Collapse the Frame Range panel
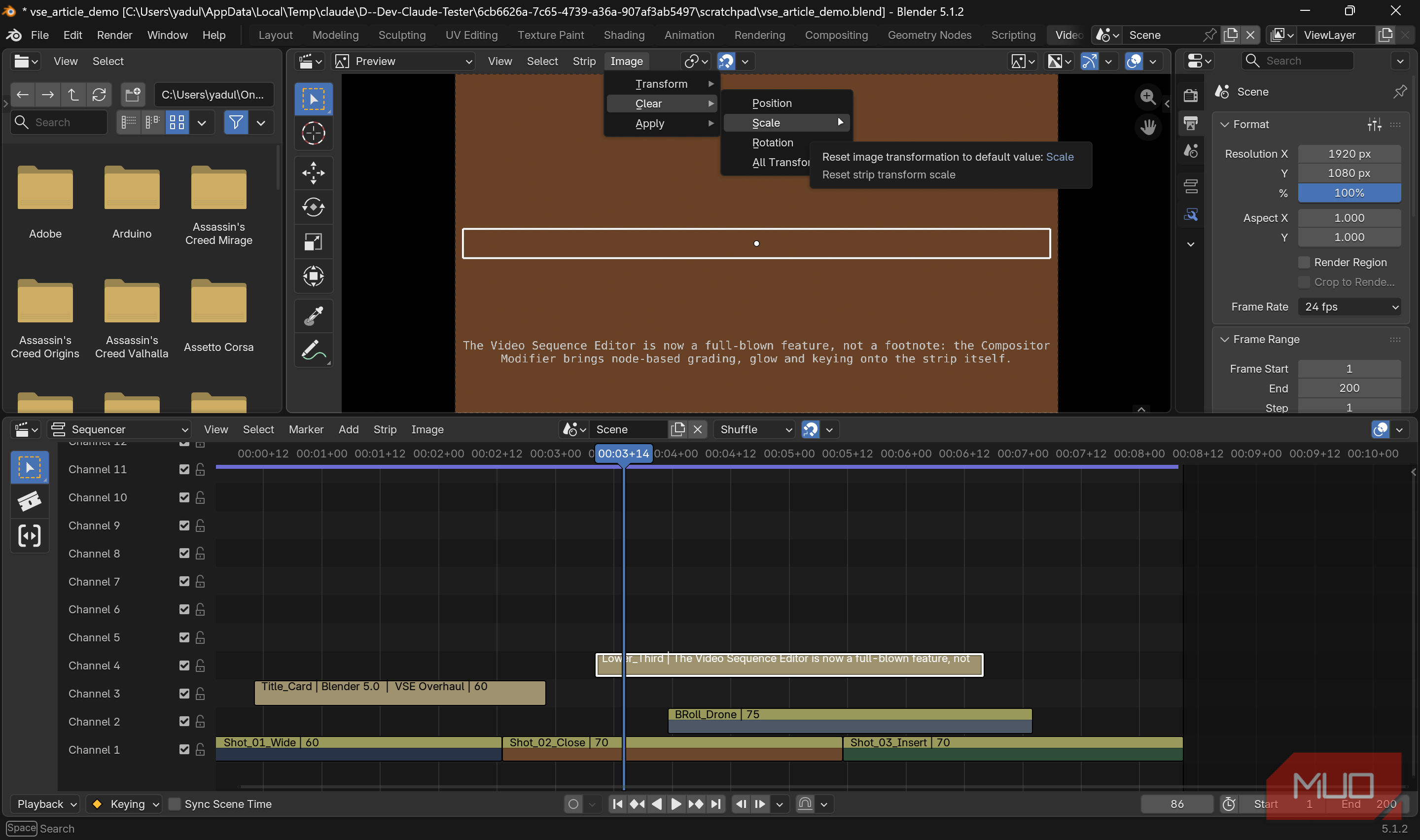The height and width of the screenshot is (840, 1420). [1225, 340]
